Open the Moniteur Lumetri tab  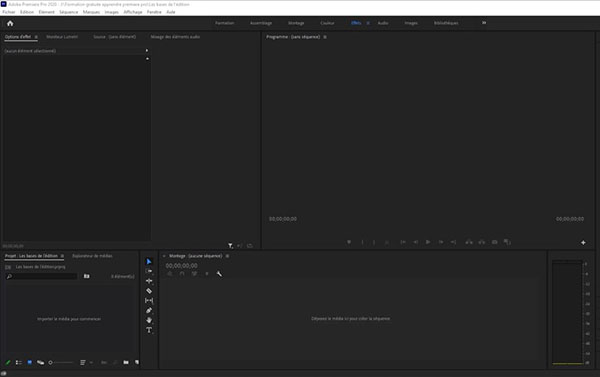62,37
